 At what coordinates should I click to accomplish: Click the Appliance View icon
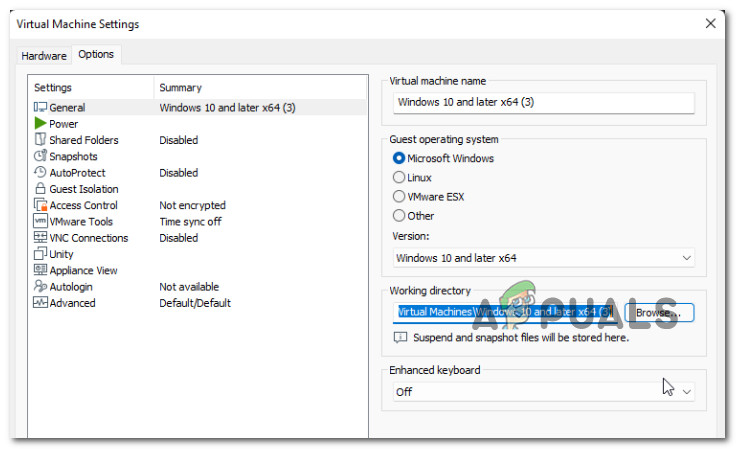pyautogui.click(x=40, y=270)
